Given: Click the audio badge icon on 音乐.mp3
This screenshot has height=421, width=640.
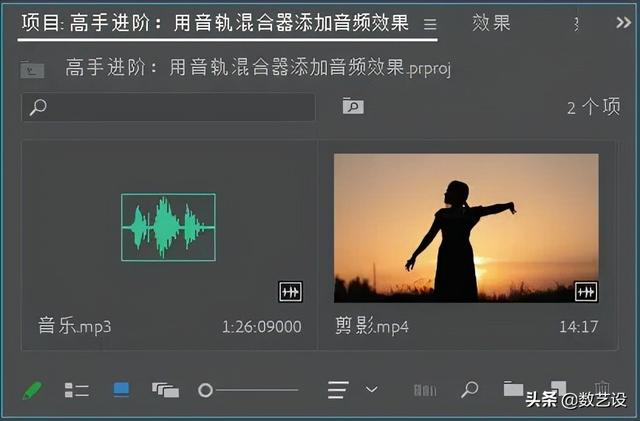Looking at the screenshot, I should (x=290, y=292).
